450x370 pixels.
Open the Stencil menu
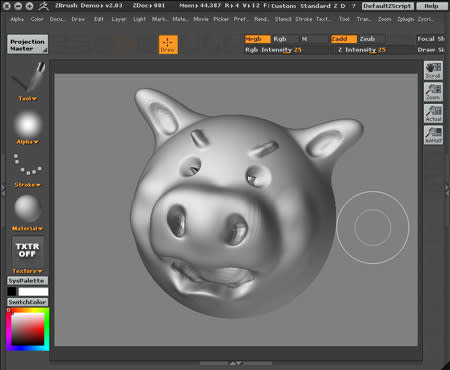click(283, 19)
